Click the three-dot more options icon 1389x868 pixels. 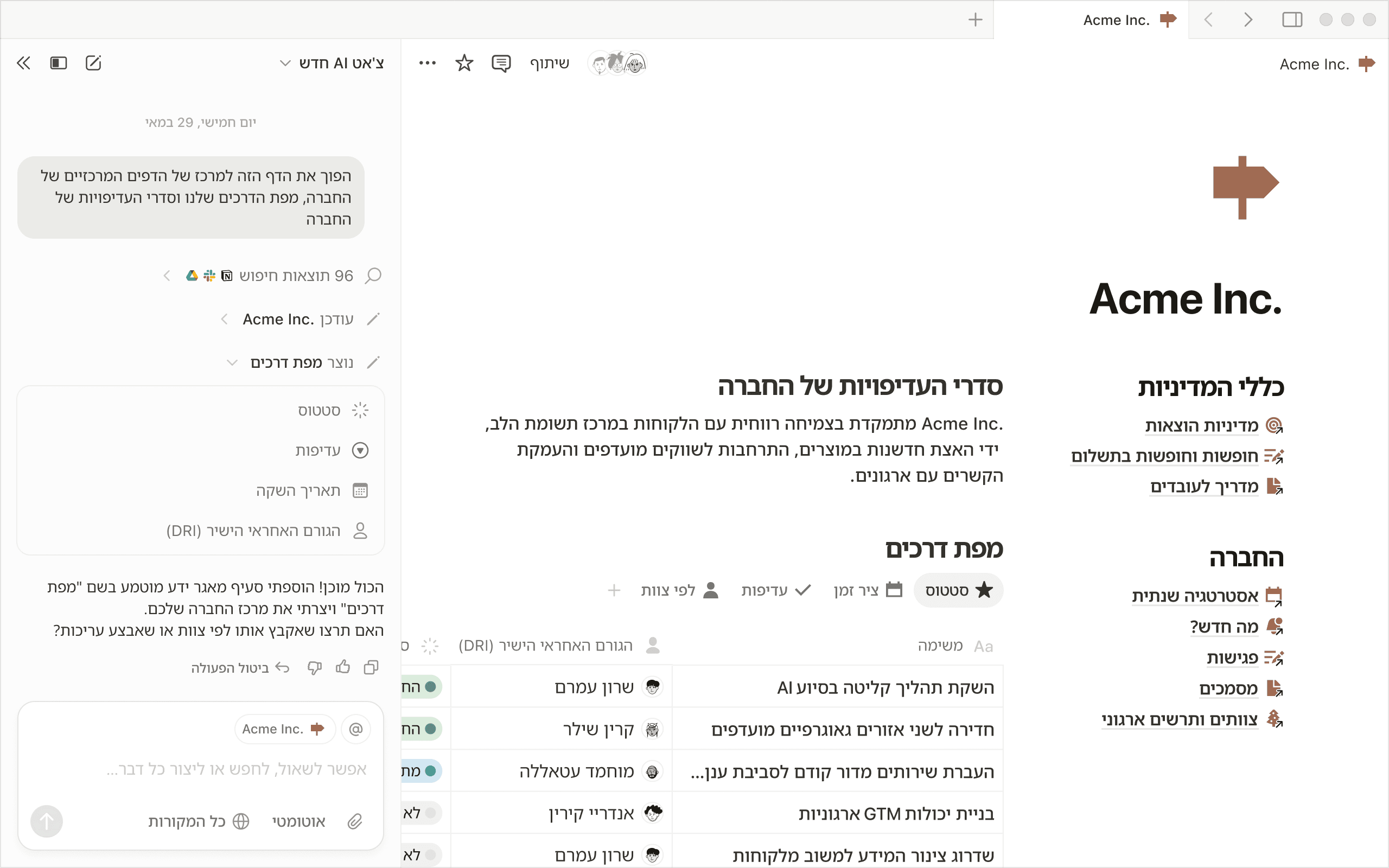pyautogui.click(x=427, y=63)
